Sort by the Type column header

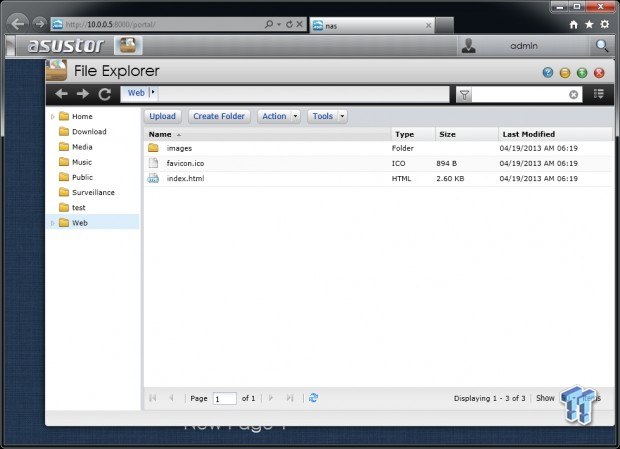point(413,134)
